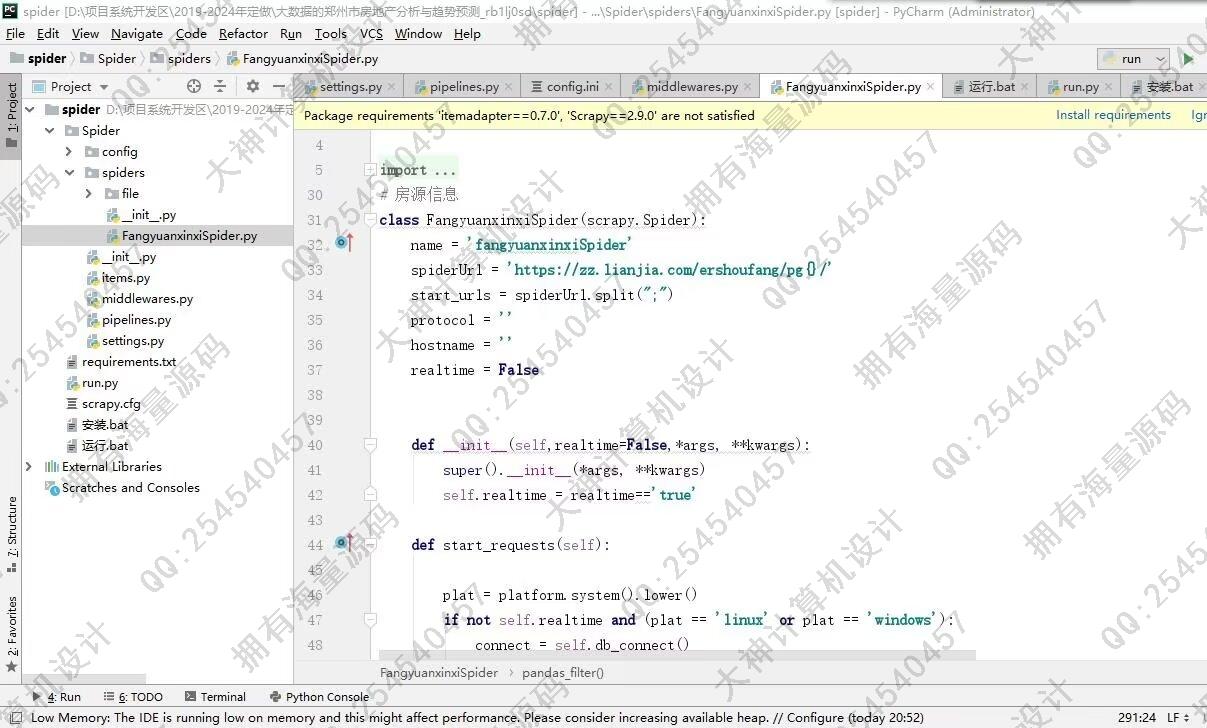This screenshot has height=728, width=1207.
Task: Click the 291:24 cursor position indicator
Action: pyautogui.click(x=1137, y=717)
